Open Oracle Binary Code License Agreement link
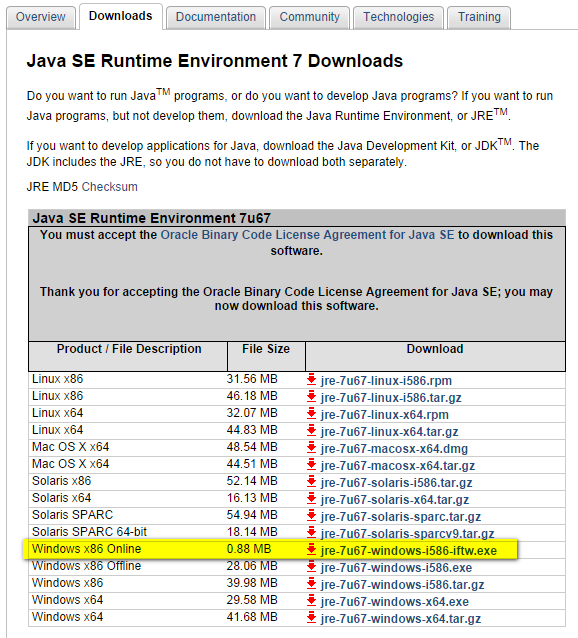 [307, 235]
